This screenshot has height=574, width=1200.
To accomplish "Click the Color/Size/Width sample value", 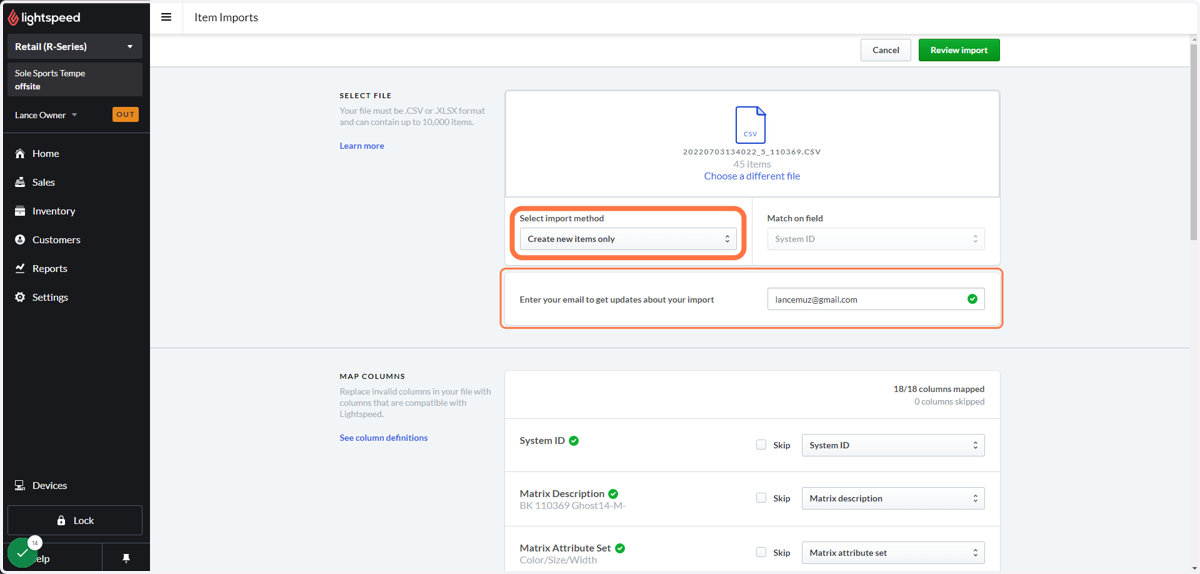I will click(x=558, y=560).
